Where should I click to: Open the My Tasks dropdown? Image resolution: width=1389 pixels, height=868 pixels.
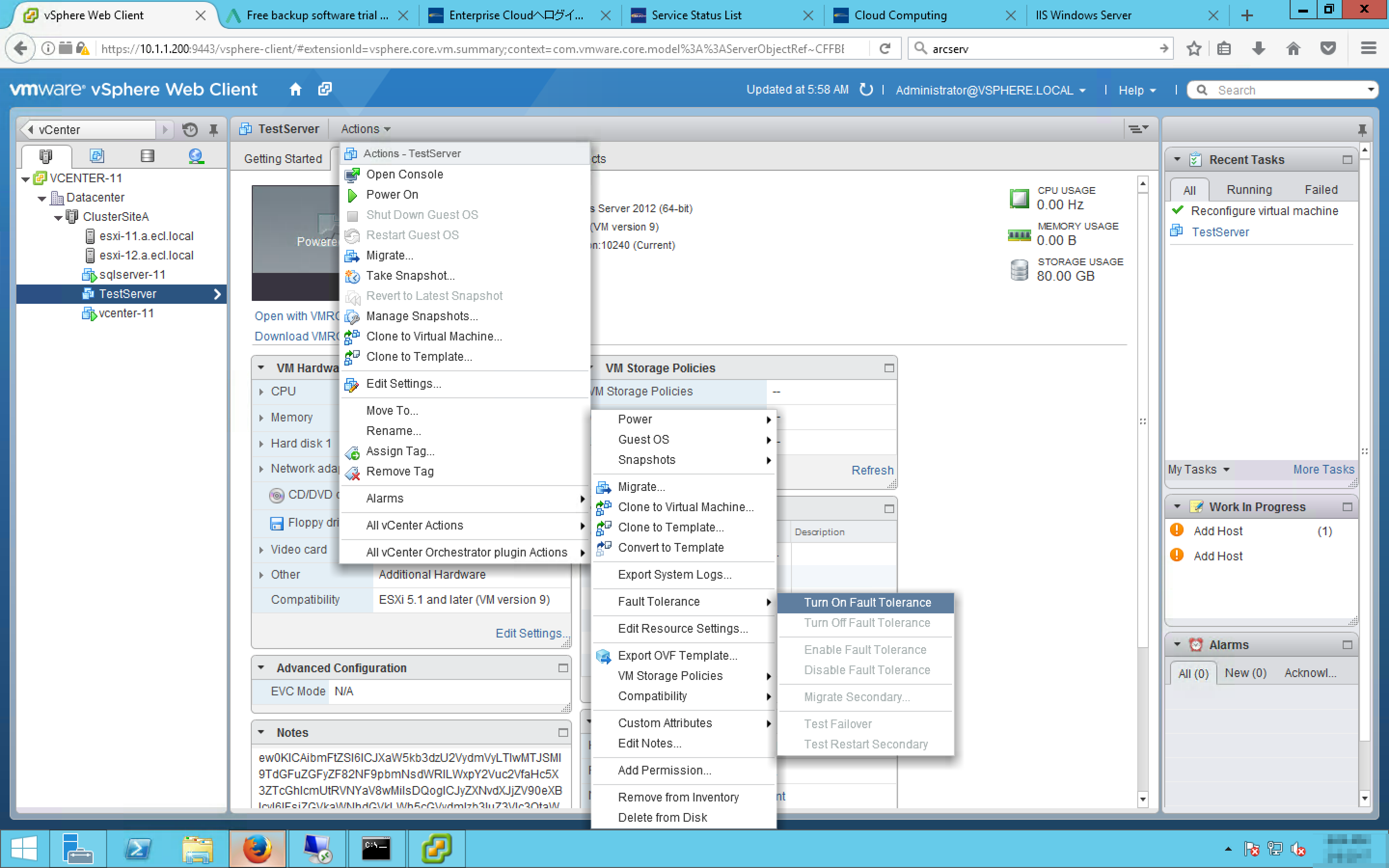1198,470
